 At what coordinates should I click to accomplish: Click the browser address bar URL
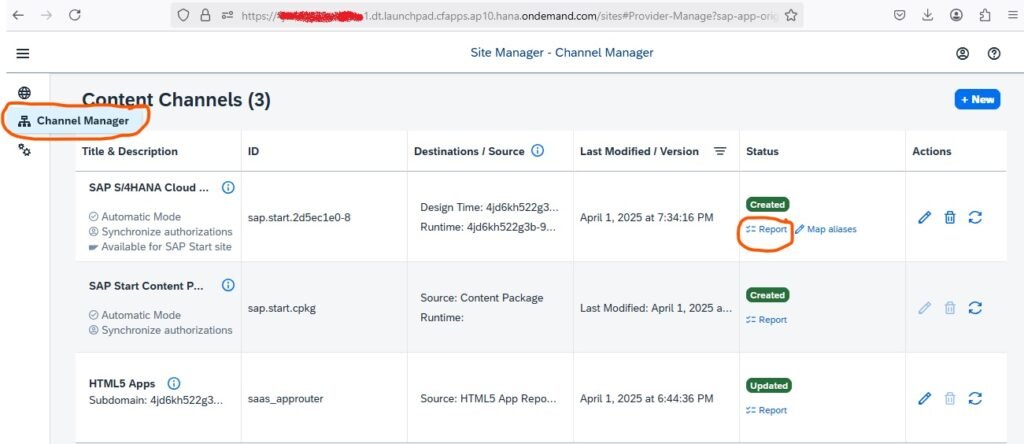500,15
